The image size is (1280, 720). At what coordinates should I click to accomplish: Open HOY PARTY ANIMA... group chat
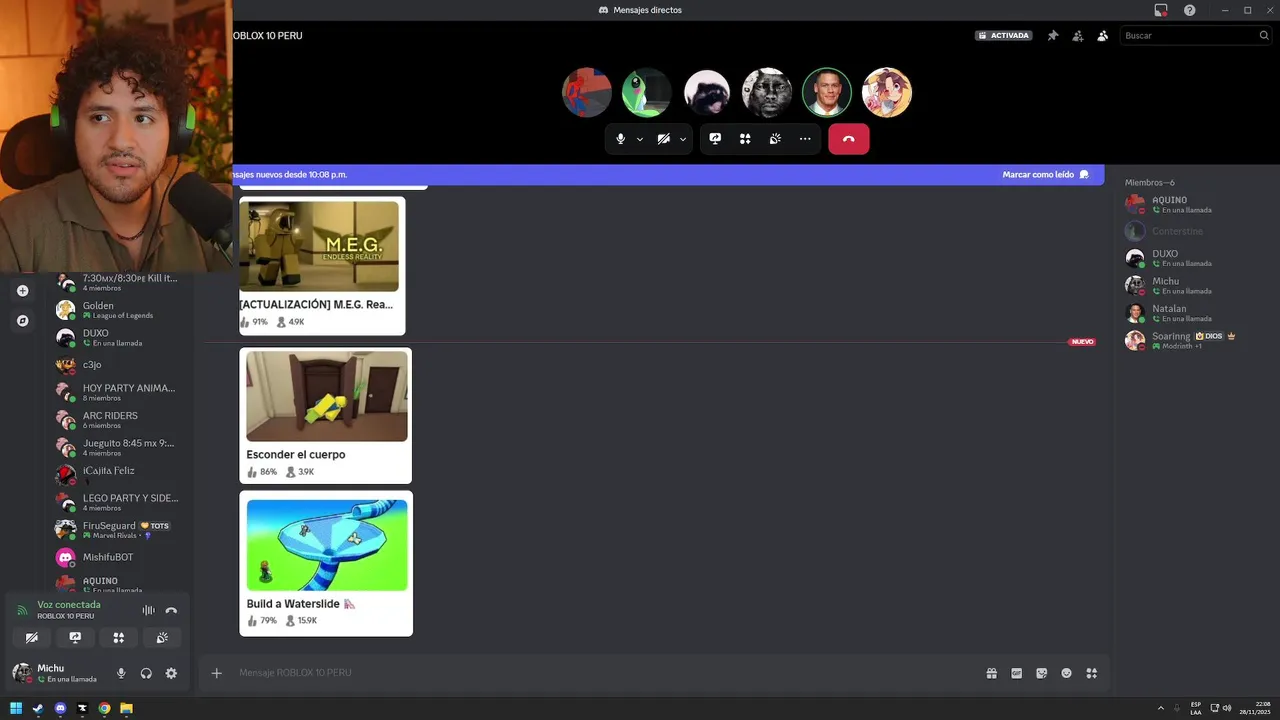(x=120, y=392)
